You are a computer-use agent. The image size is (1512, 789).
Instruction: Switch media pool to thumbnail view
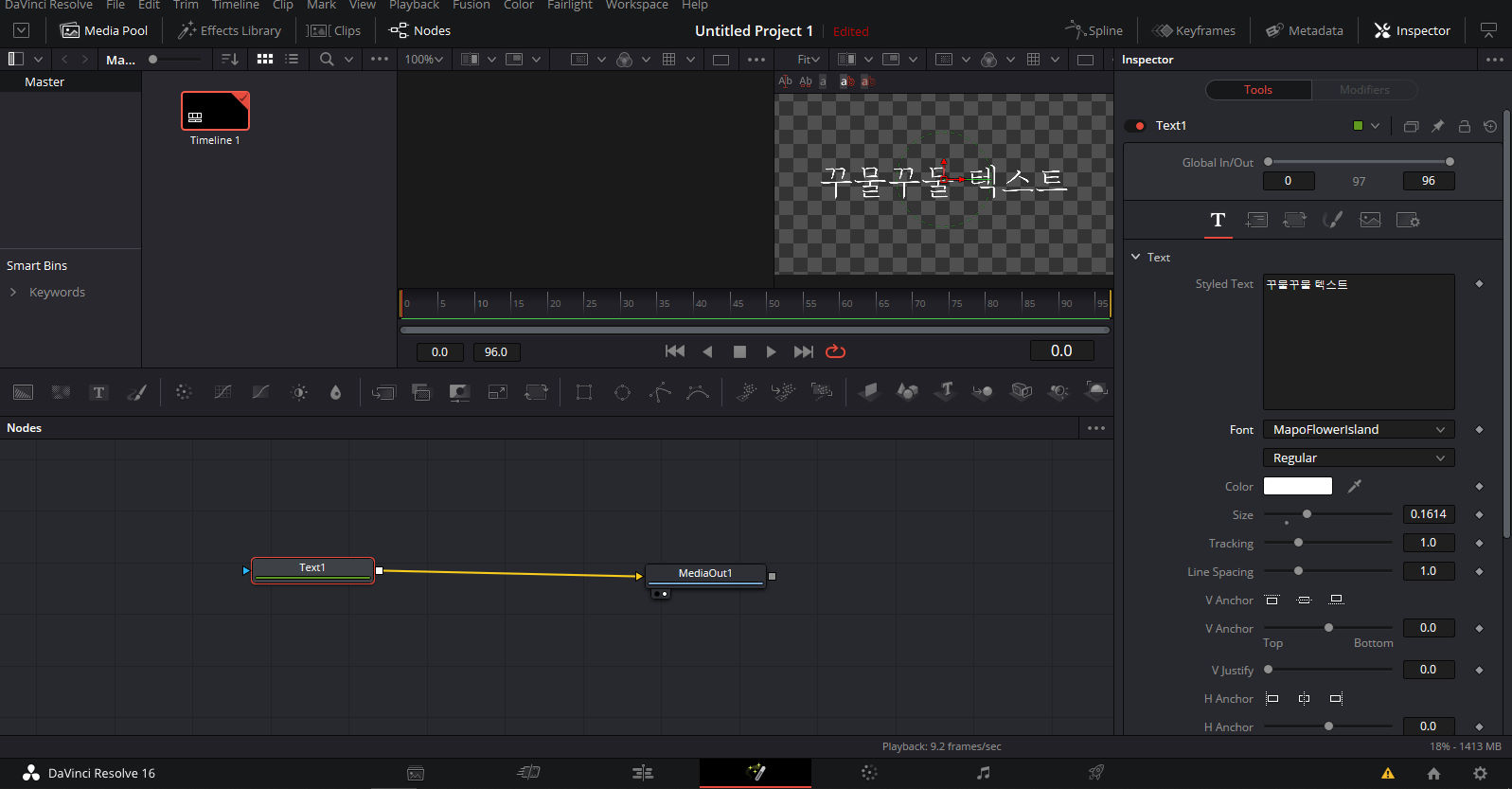point(265,59)
